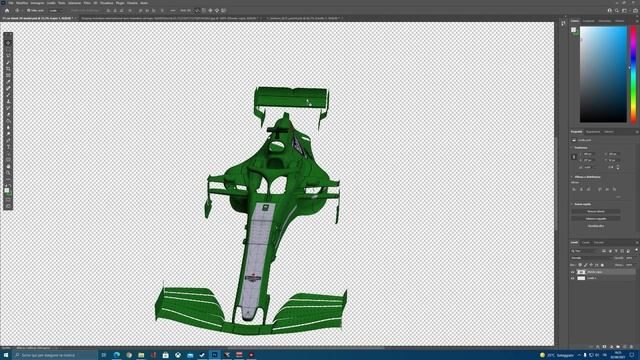Select the Crop tool
The height and width of the screenshot is (360, 640).
tap(8, 69)
